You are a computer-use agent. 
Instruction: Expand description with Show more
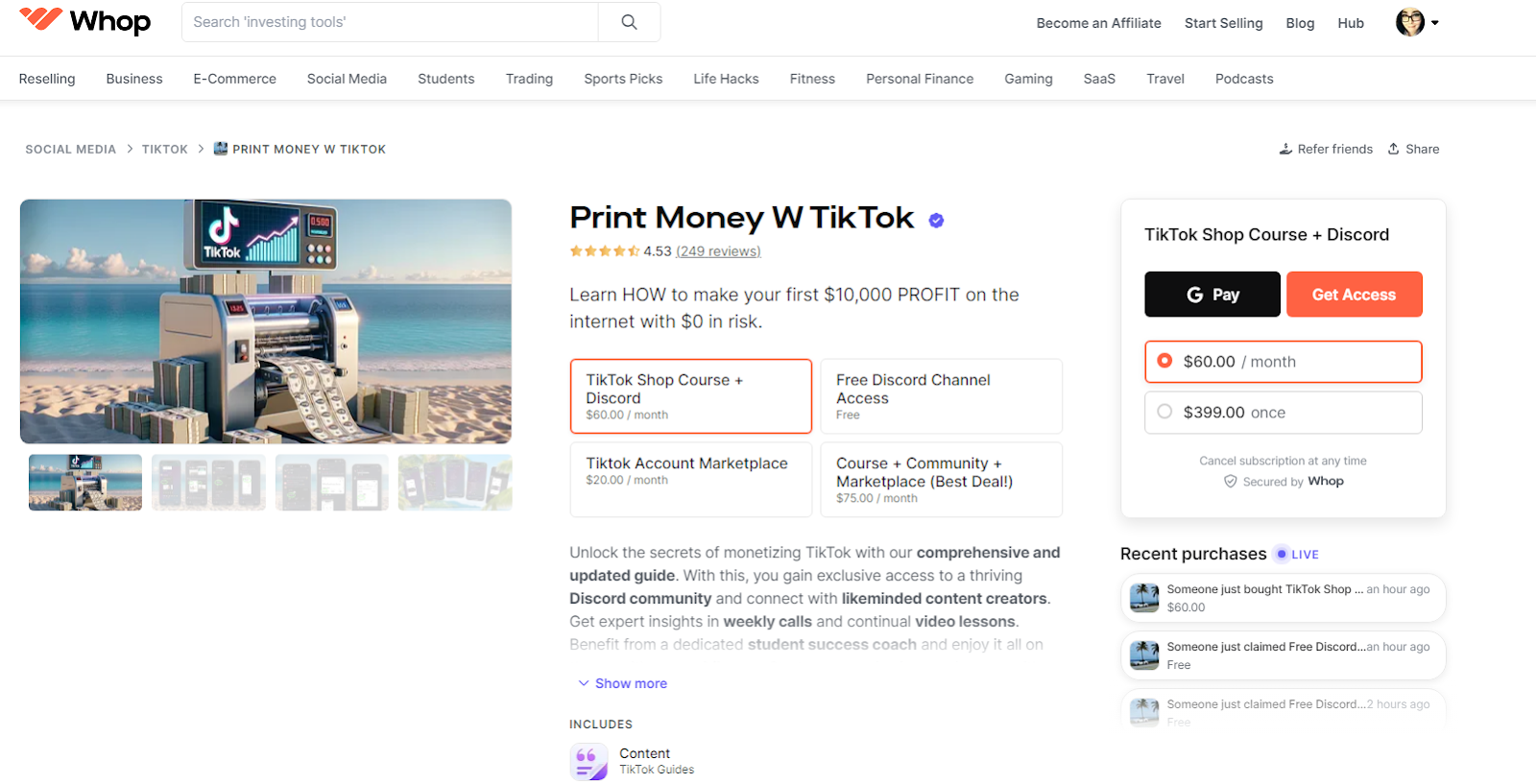pos(622,683)
